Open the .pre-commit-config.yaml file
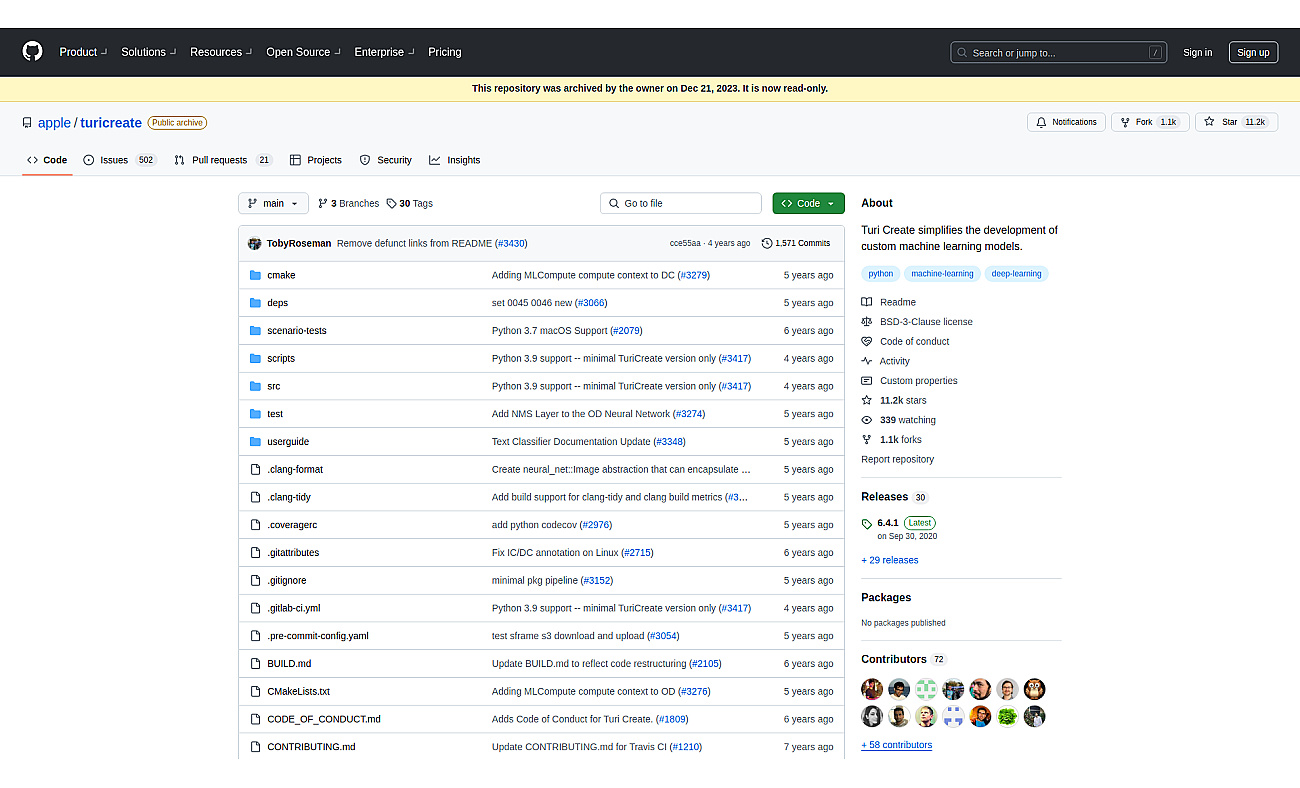The width and height of the screenshot is (1300, 788). 318,636
